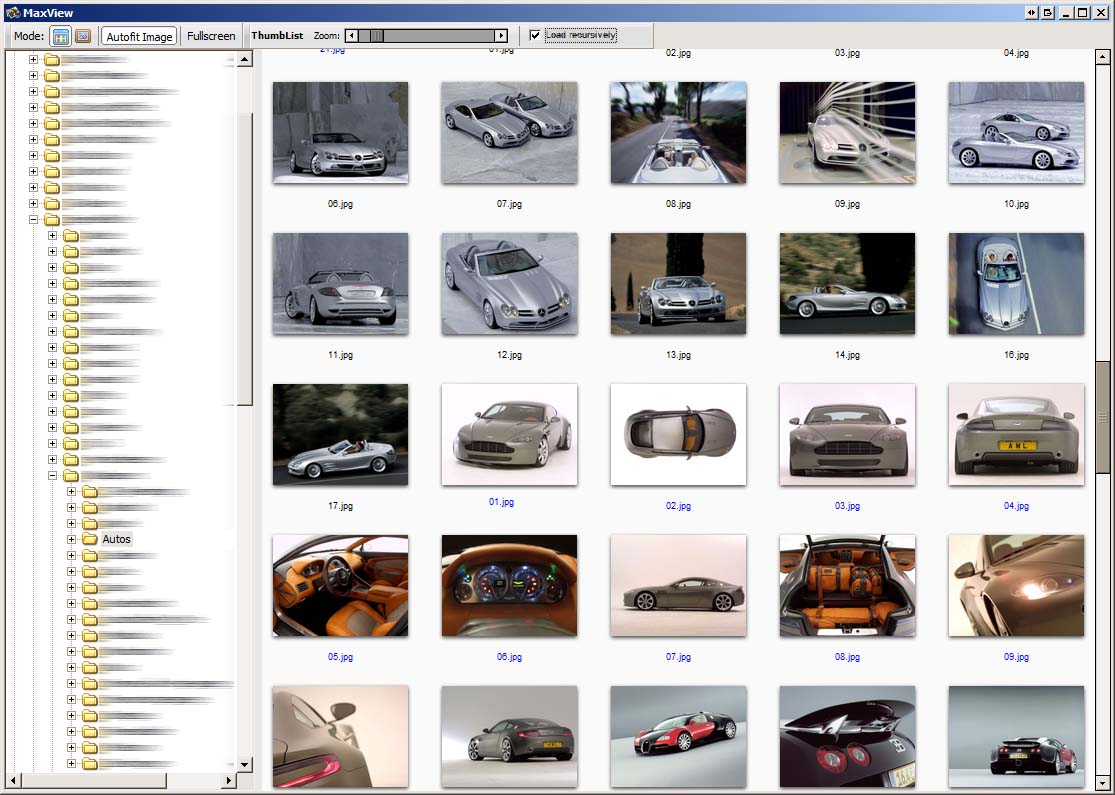Collapse the expanded parent folder above Autos

click(53, 475)
